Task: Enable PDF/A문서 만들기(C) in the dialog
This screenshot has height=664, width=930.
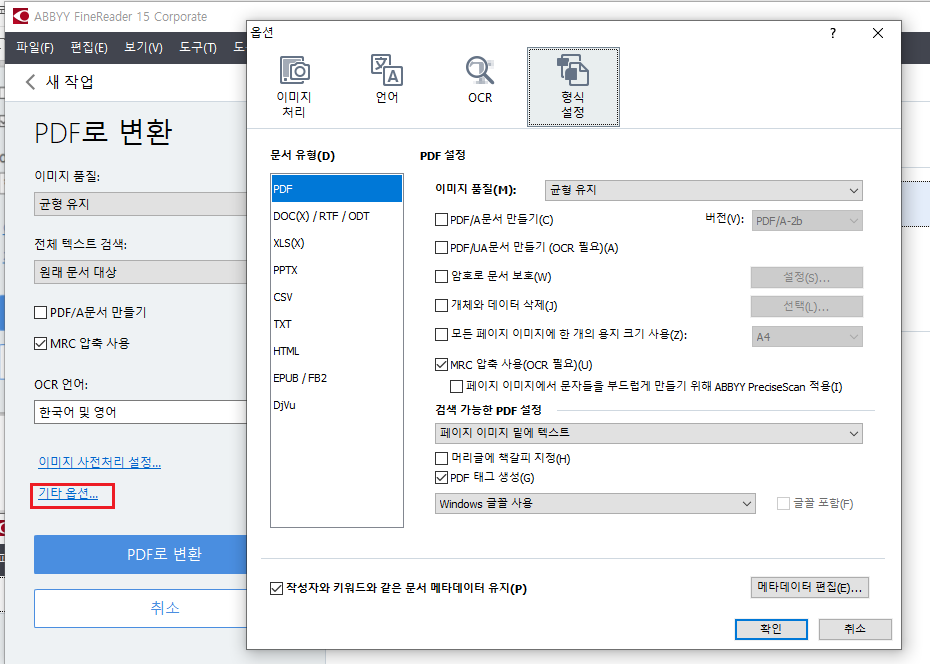Action: (x=441, y=220)
